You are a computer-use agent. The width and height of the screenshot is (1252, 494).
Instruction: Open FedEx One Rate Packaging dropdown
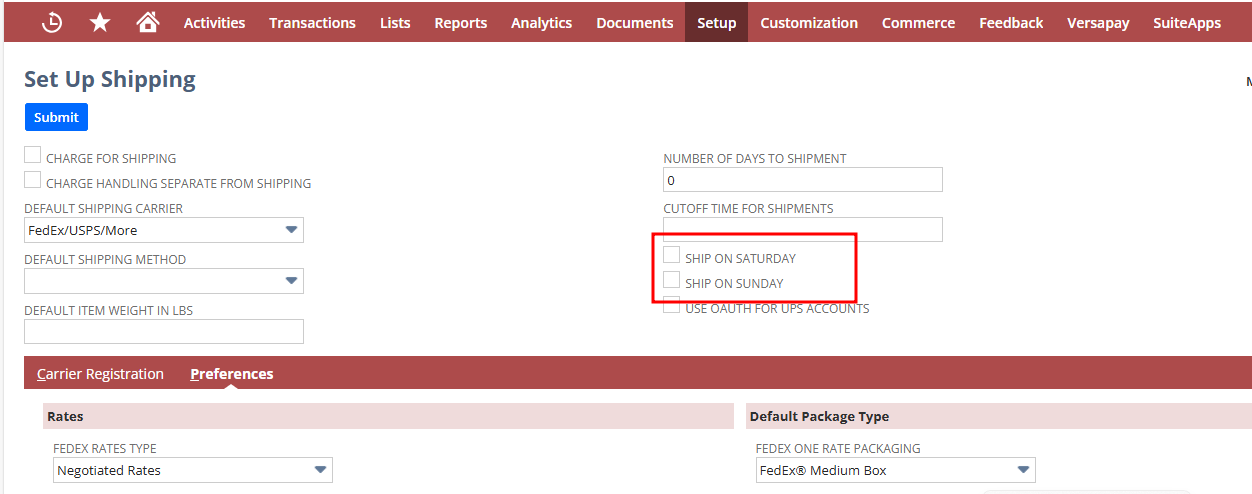895,470
